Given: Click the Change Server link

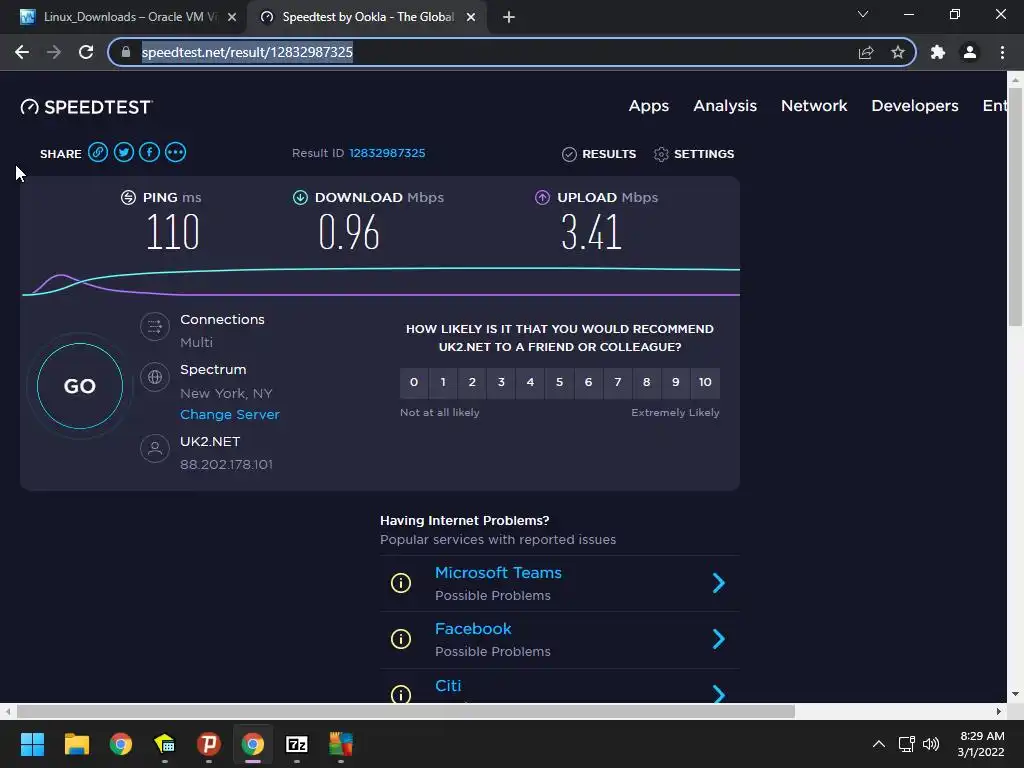Looking at the screenshot, I should tap(230, 415).
